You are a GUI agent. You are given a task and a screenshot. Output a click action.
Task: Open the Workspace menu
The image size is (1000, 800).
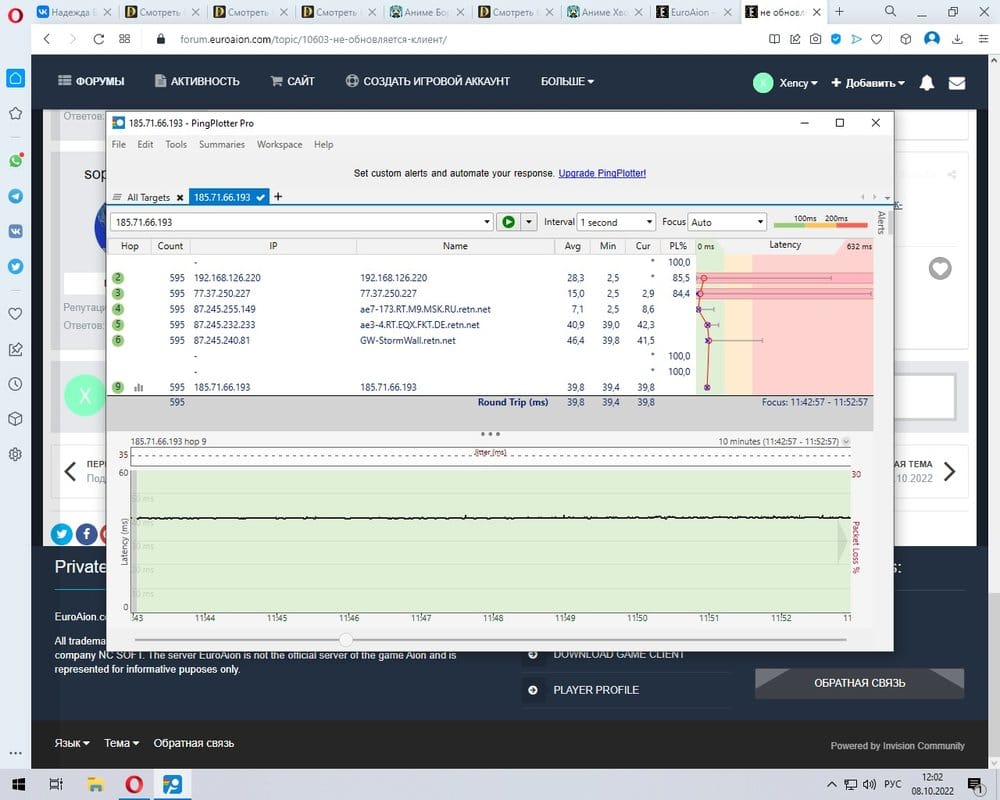coord(279,144)
